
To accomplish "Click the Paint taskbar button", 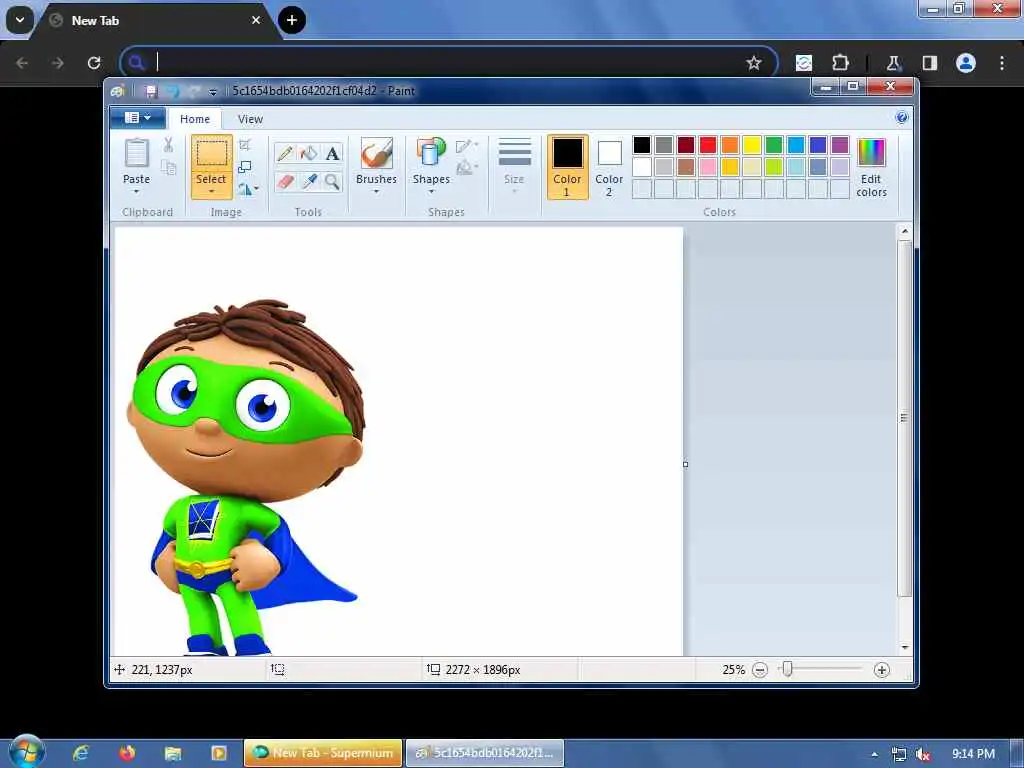I will (485, 753).
